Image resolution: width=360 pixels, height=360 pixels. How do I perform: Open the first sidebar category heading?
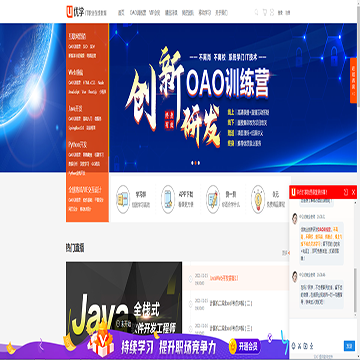77,36
